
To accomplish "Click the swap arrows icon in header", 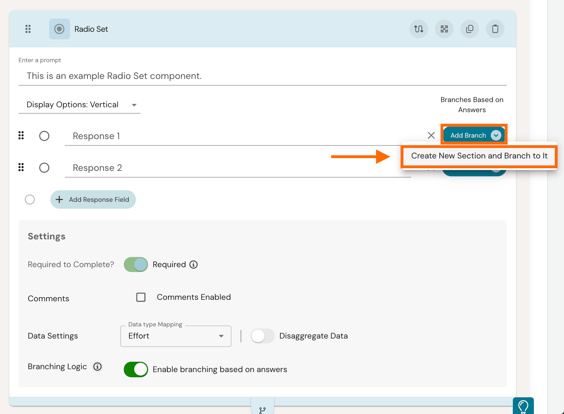I will [419, 29].
